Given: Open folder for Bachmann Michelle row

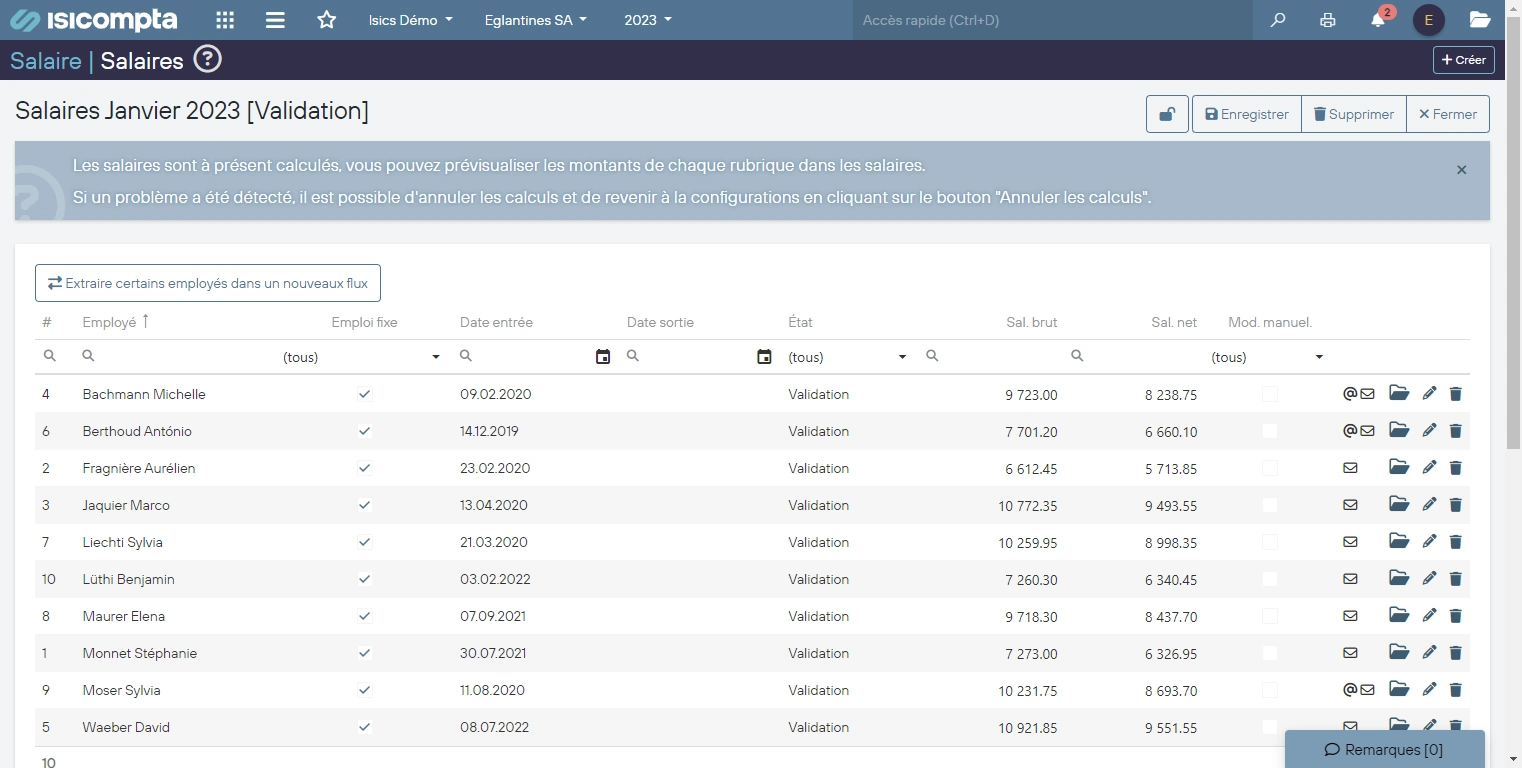Looking at the screenshot, I should pyautogui.click(x=1399, y=394).
